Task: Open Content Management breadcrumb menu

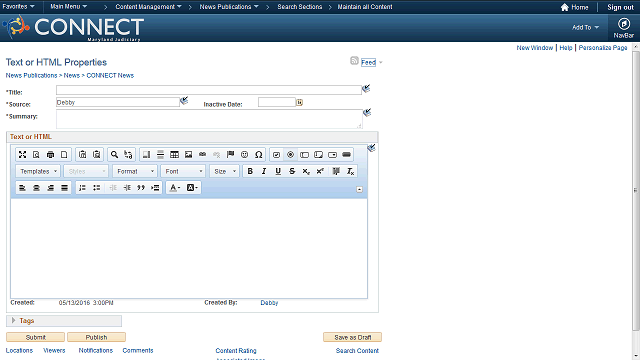Action: point(148,7)
